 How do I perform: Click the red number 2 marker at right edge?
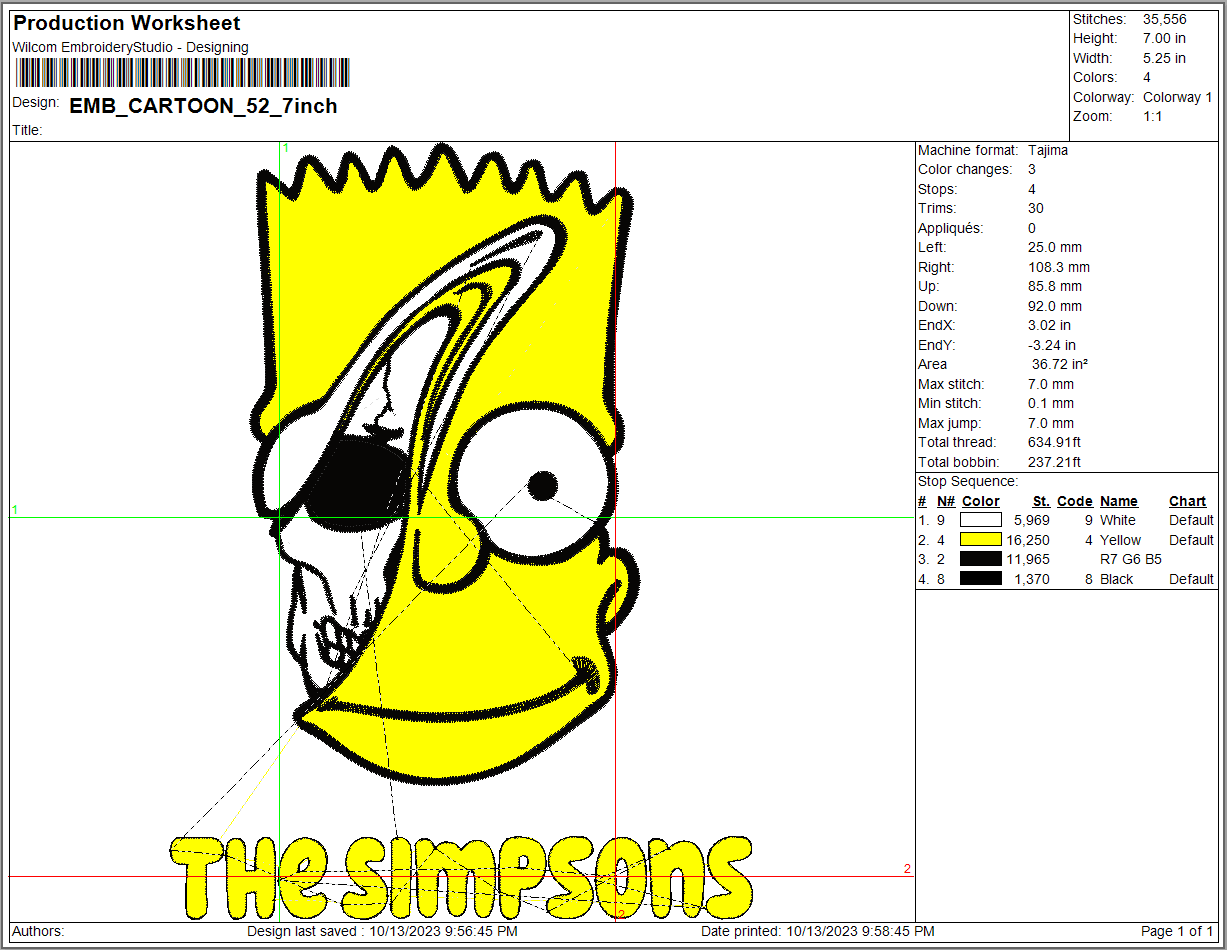pyautogui.click(x=907, y=869)
